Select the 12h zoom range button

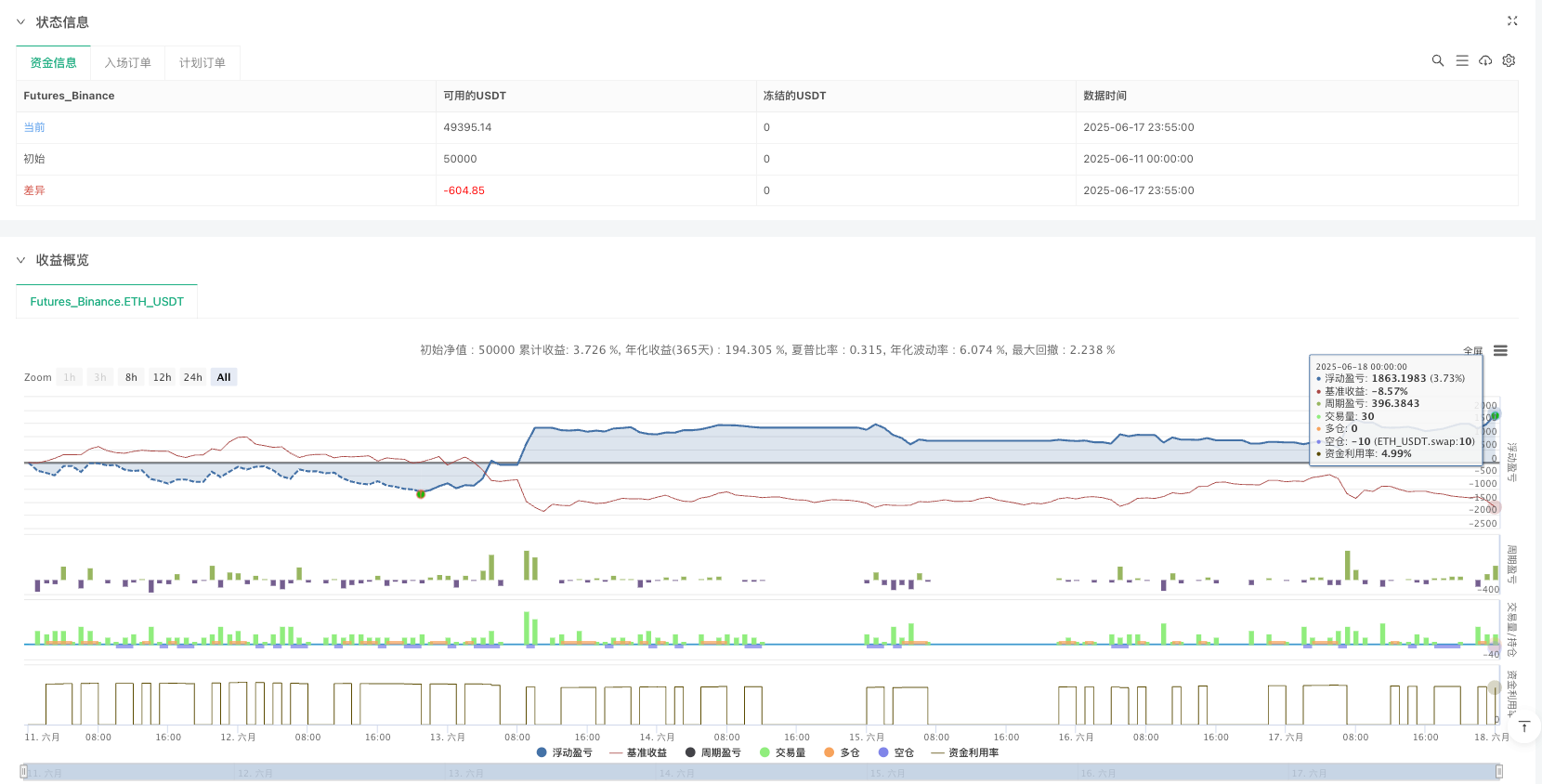(162, 377)
